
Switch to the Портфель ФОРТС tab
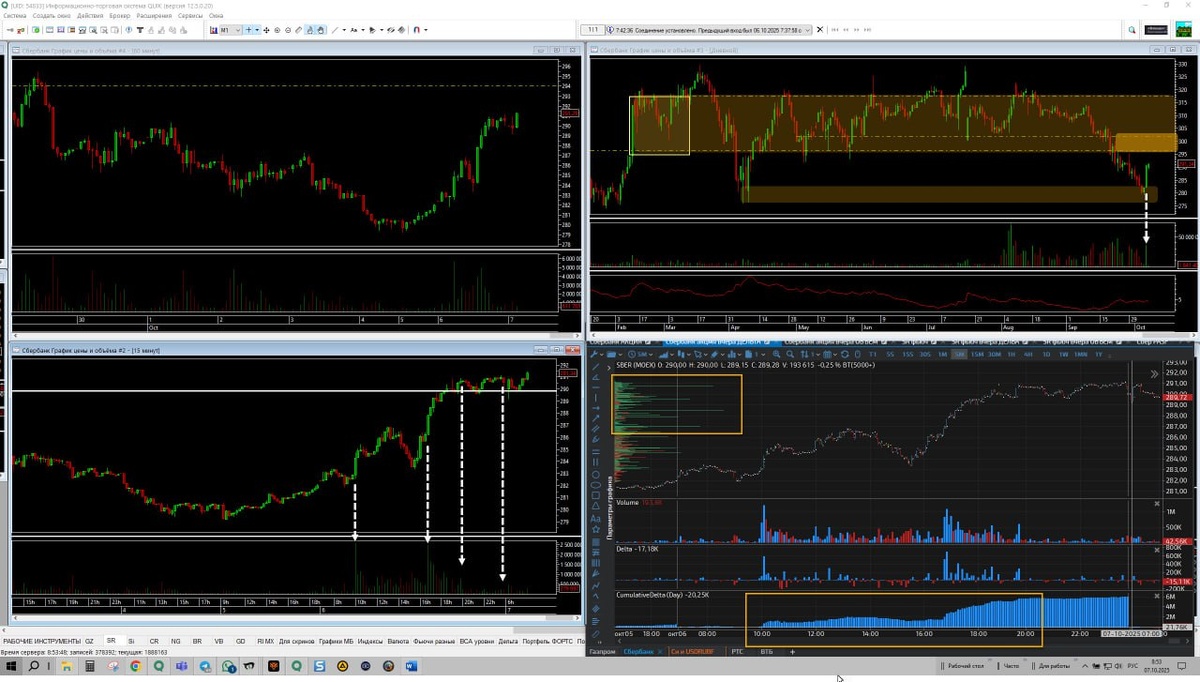(x=548, y=641)
